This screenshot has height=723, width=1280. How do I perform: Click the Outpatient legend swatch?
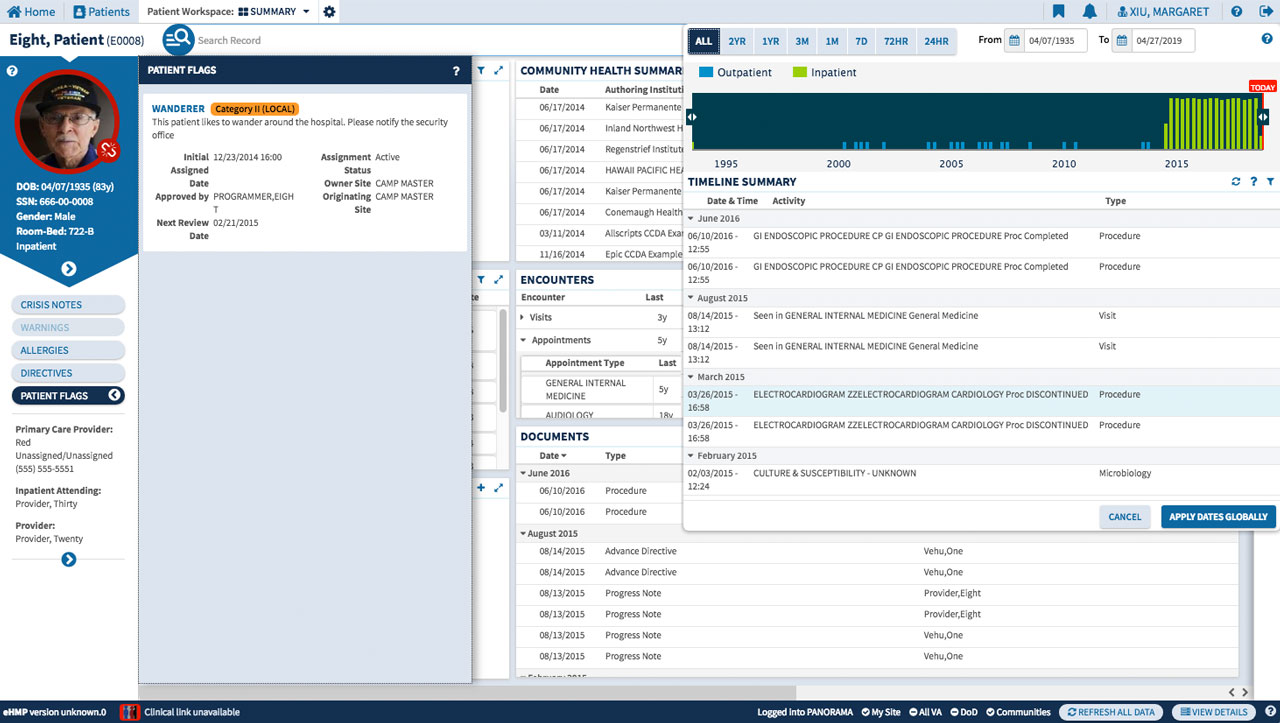pos(706,72)
